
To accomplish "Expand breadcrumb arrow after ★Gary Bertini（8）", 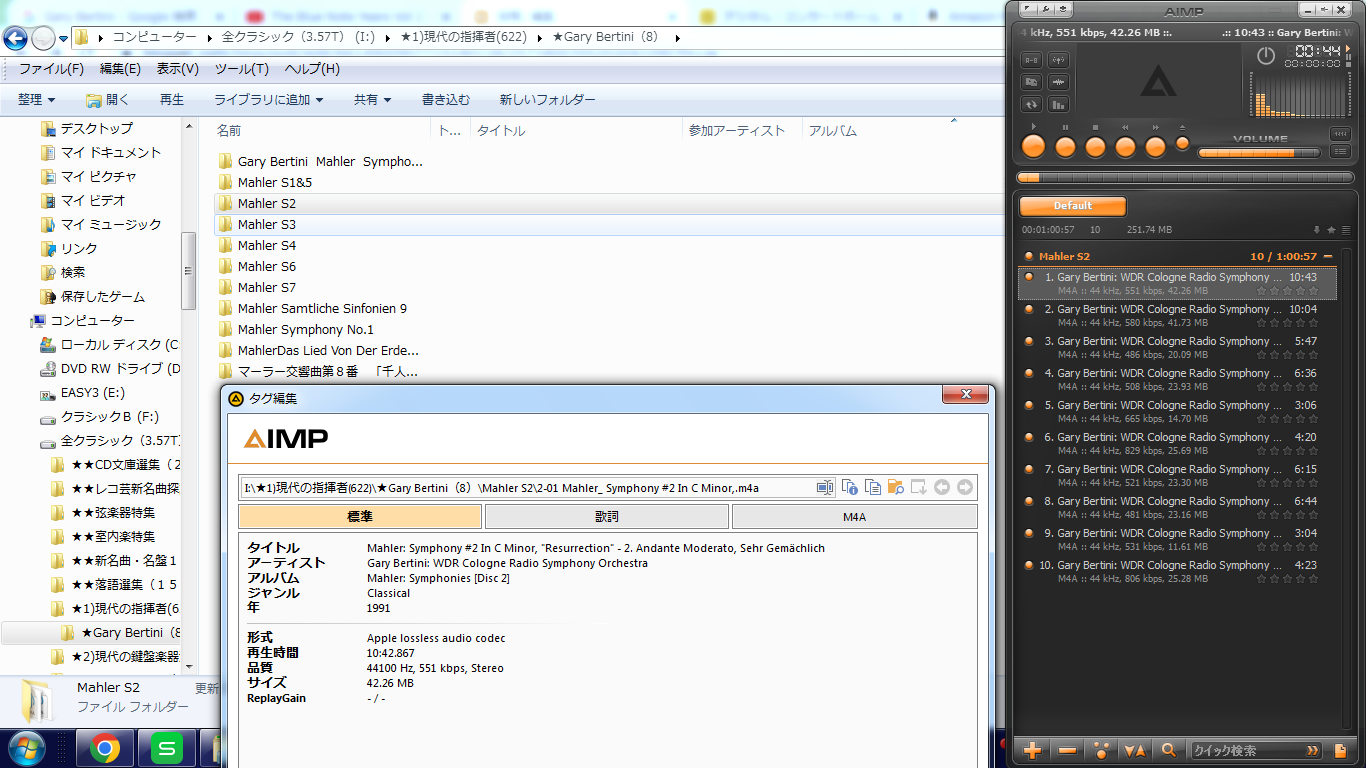I will click(677, 38).
